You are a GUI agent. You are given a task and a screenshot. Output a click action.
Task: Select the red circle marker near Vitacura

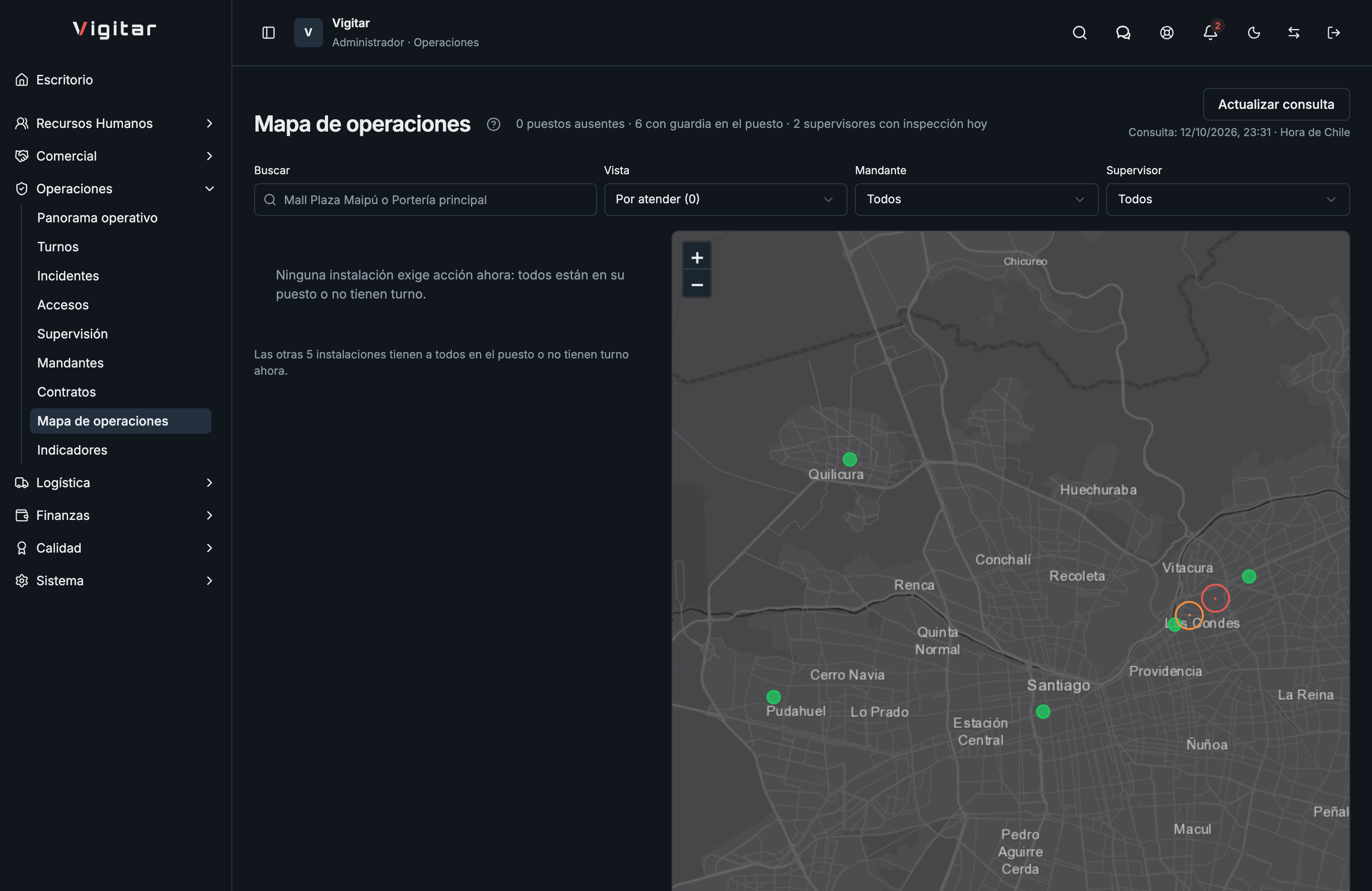click(x=1215, y=598)
